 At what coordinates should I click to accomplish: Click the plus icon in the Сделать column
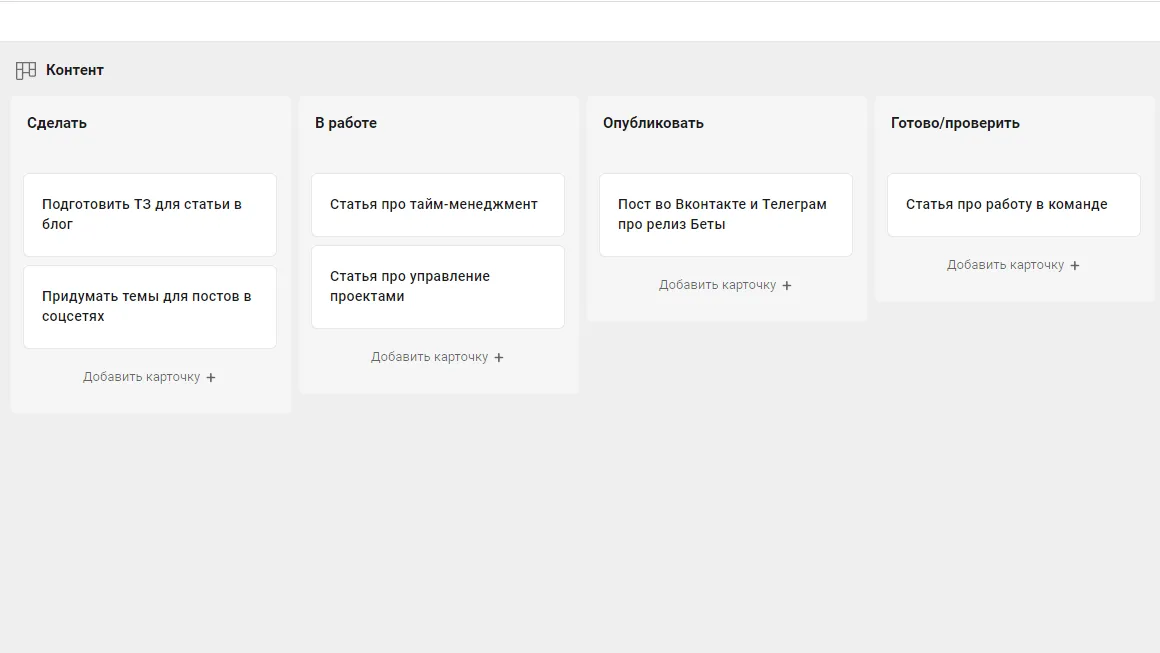point(211,378)
